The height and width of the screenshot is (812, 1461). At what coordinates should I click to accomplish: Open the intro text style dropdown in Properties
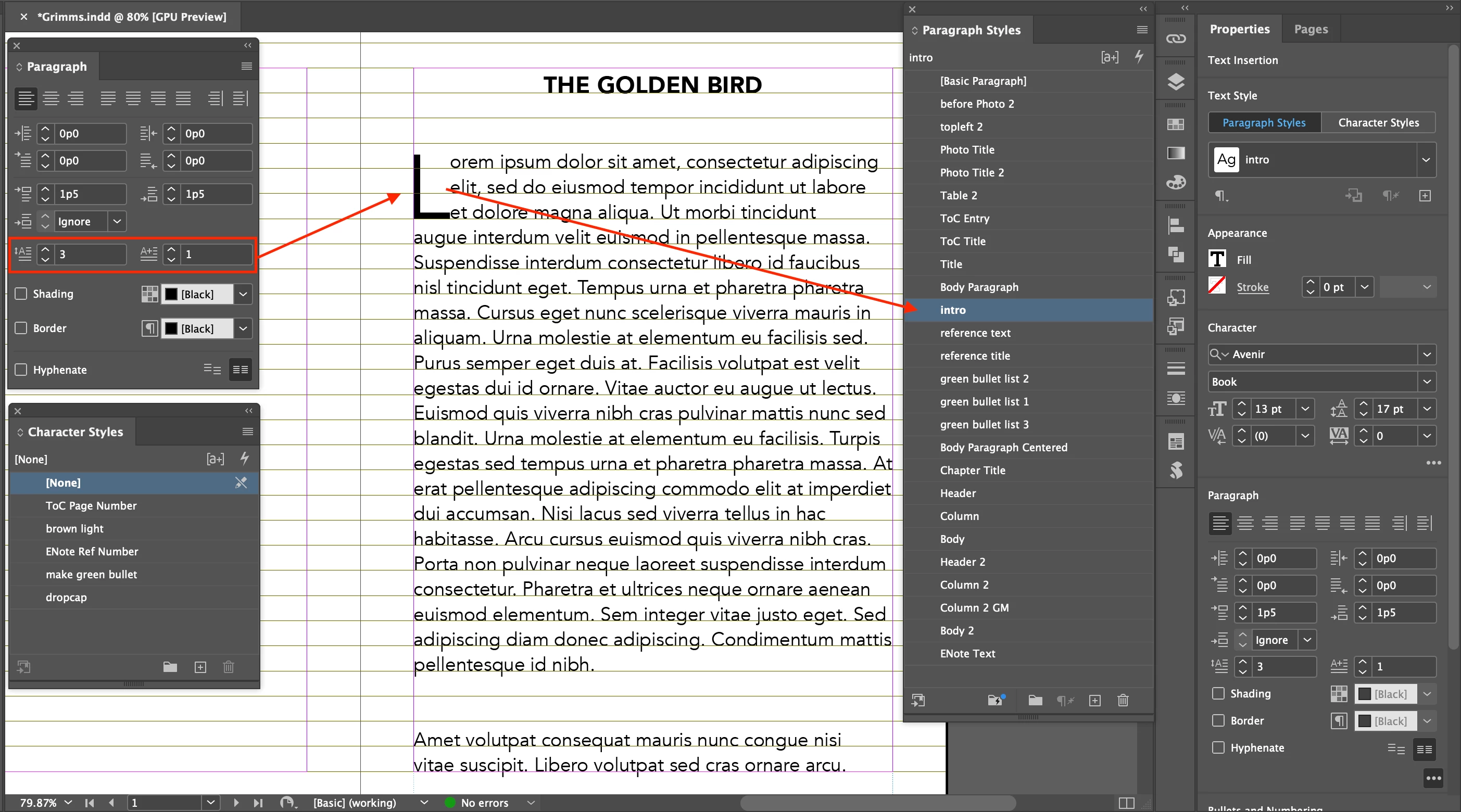coord(1425,160)
